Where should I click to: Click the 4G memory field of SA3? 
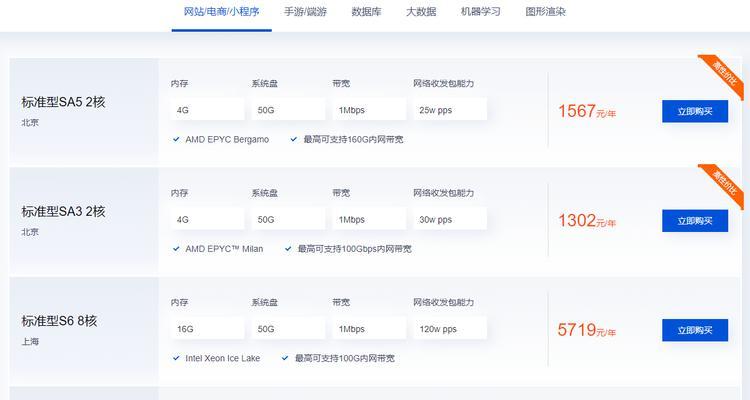[x=208, y=219]
